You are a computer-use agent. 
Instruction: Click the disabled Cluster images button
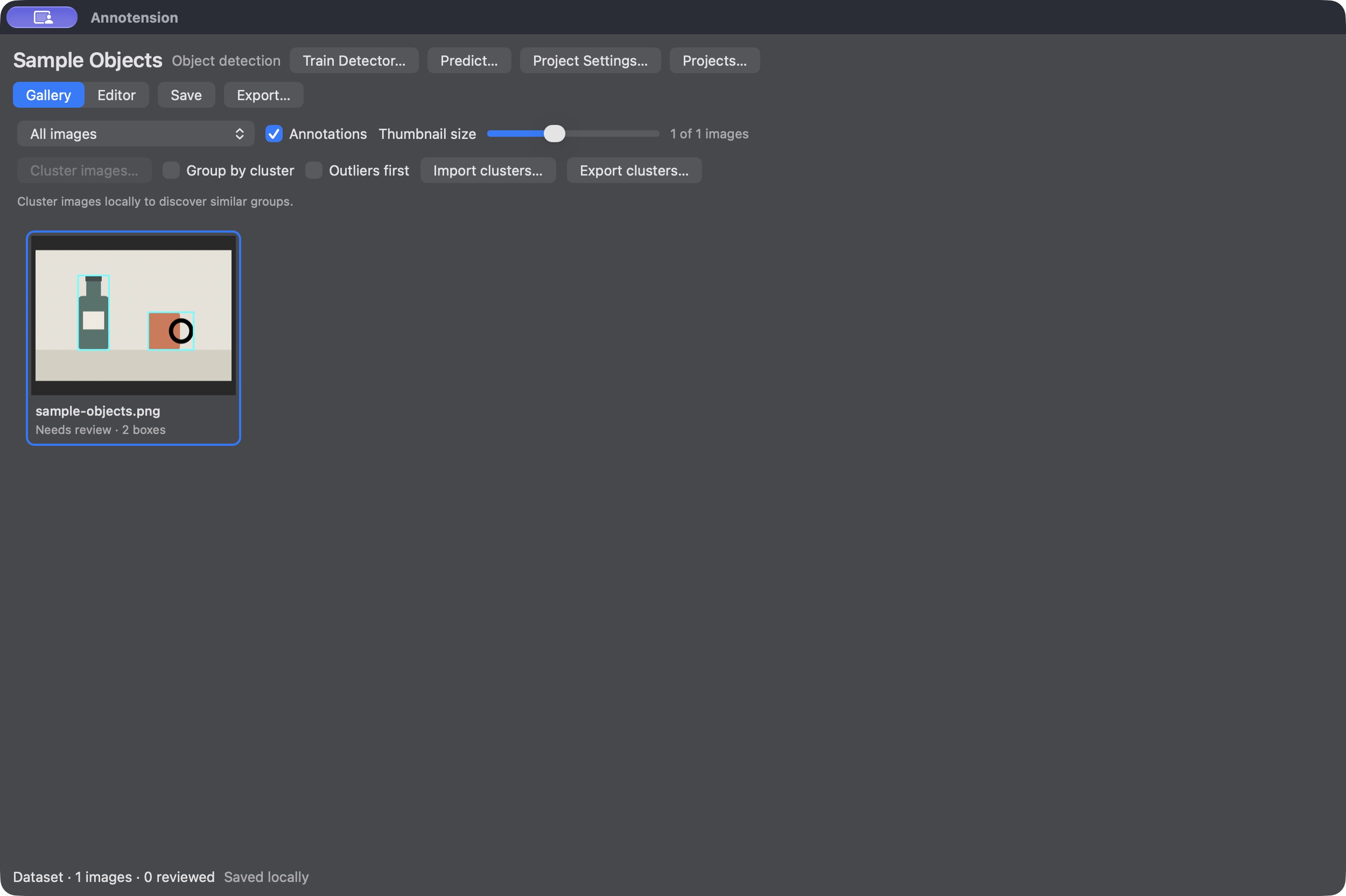point(84,170)
